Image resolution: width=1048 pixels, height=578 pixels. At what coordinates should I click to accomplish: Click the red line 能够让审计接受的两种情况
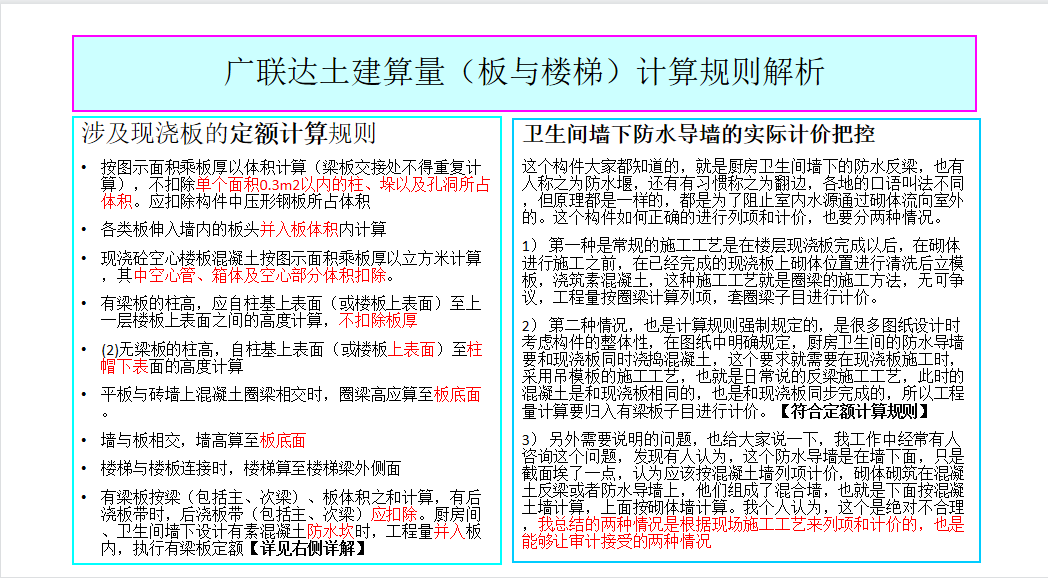coord(616,541)
